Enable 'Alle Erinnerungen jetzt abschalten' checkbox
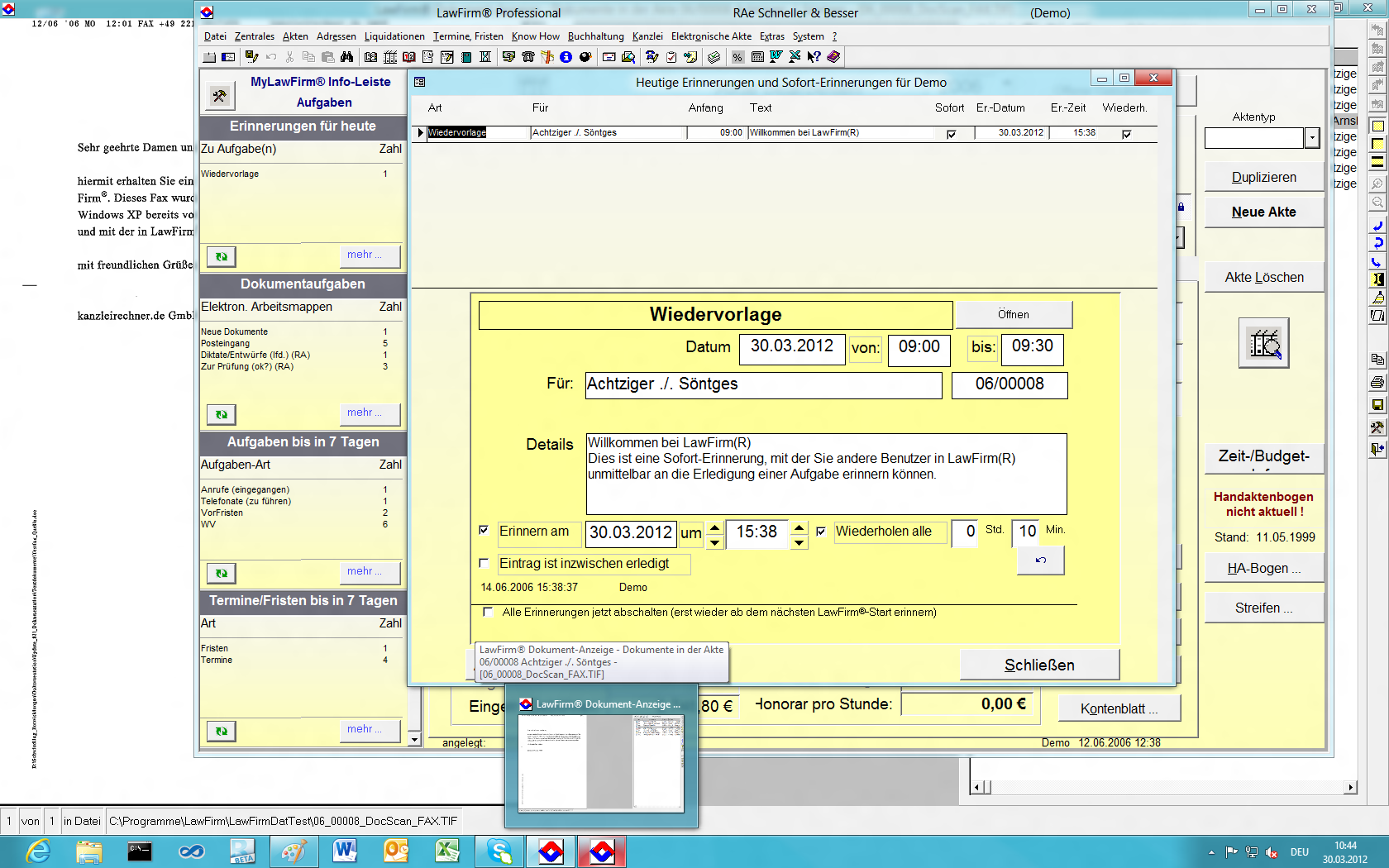This screenshot has height=868, width=1389. [488, 613]
